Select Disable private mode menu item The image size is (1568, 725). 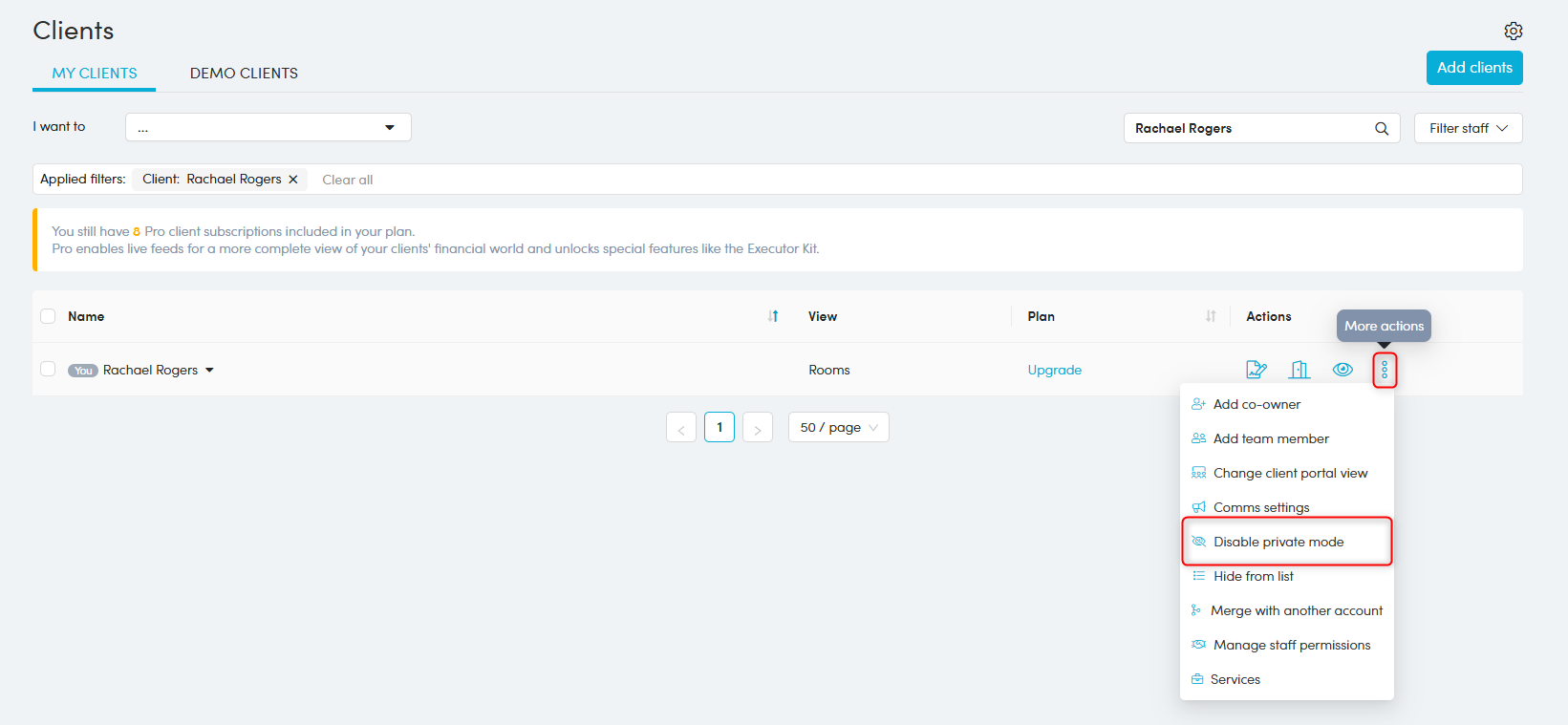pyautogui.click(x=1278, y=542)
